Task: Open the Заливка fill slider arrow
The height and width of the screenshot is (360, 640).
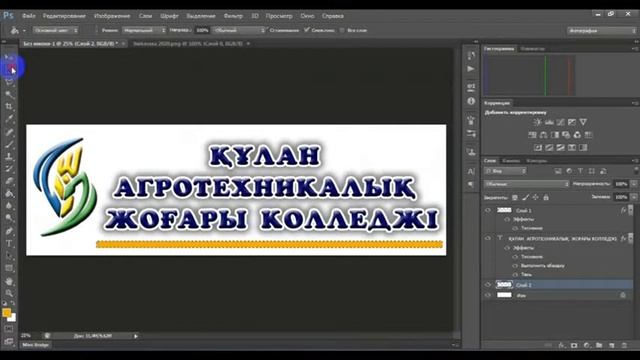Action: (x=634, y=197)
